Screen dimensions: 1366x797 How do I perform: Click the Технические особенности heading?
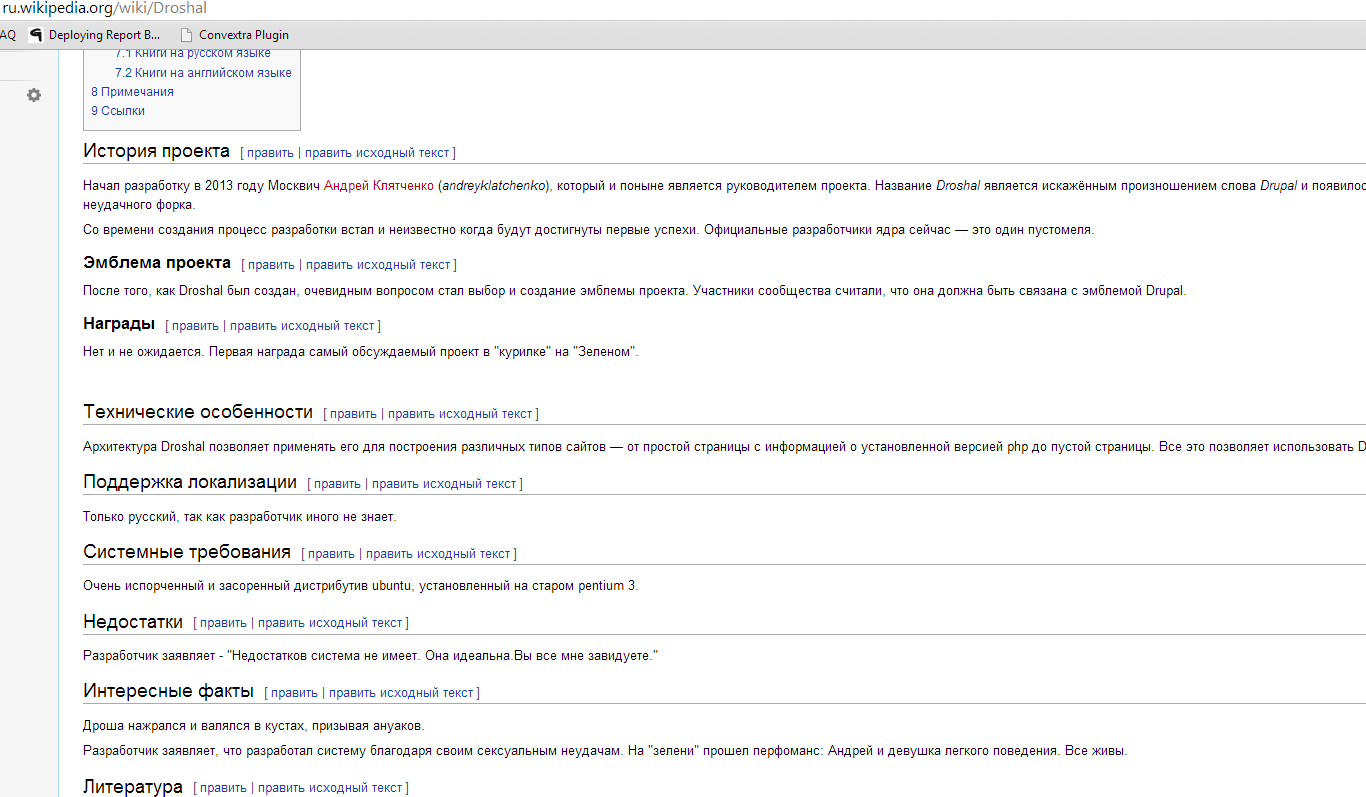[x=198, y=412]
